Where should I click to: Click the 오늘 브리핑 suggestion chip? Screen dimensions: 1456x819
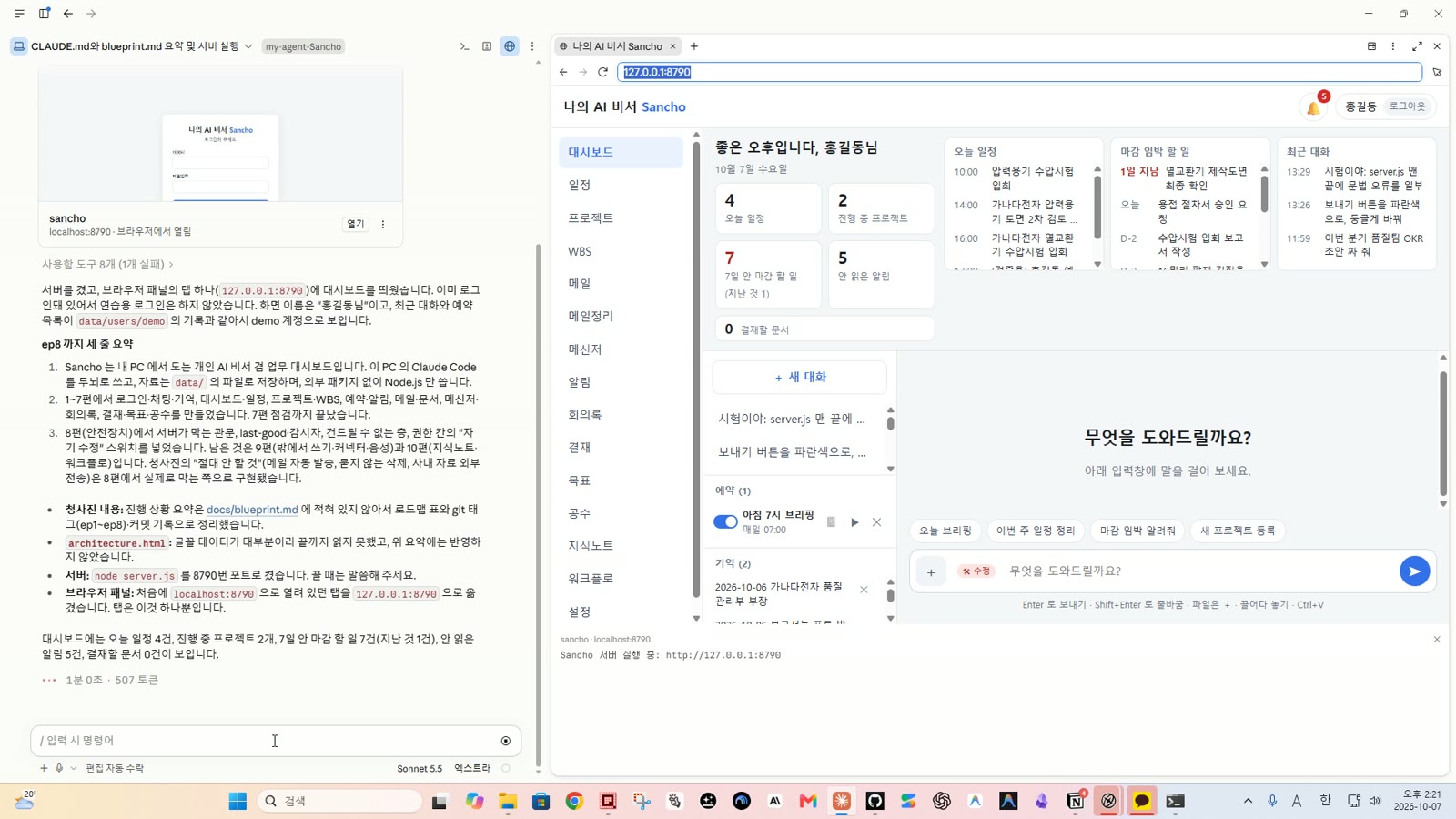pos(945,531)
